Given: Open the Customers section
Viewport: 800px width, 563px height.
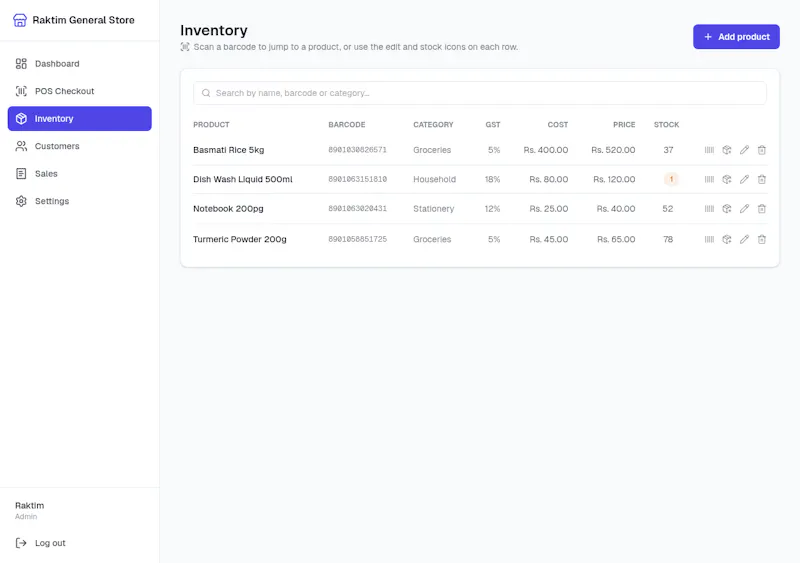Looking at the screenshot, I should click(x=80, y=146).
